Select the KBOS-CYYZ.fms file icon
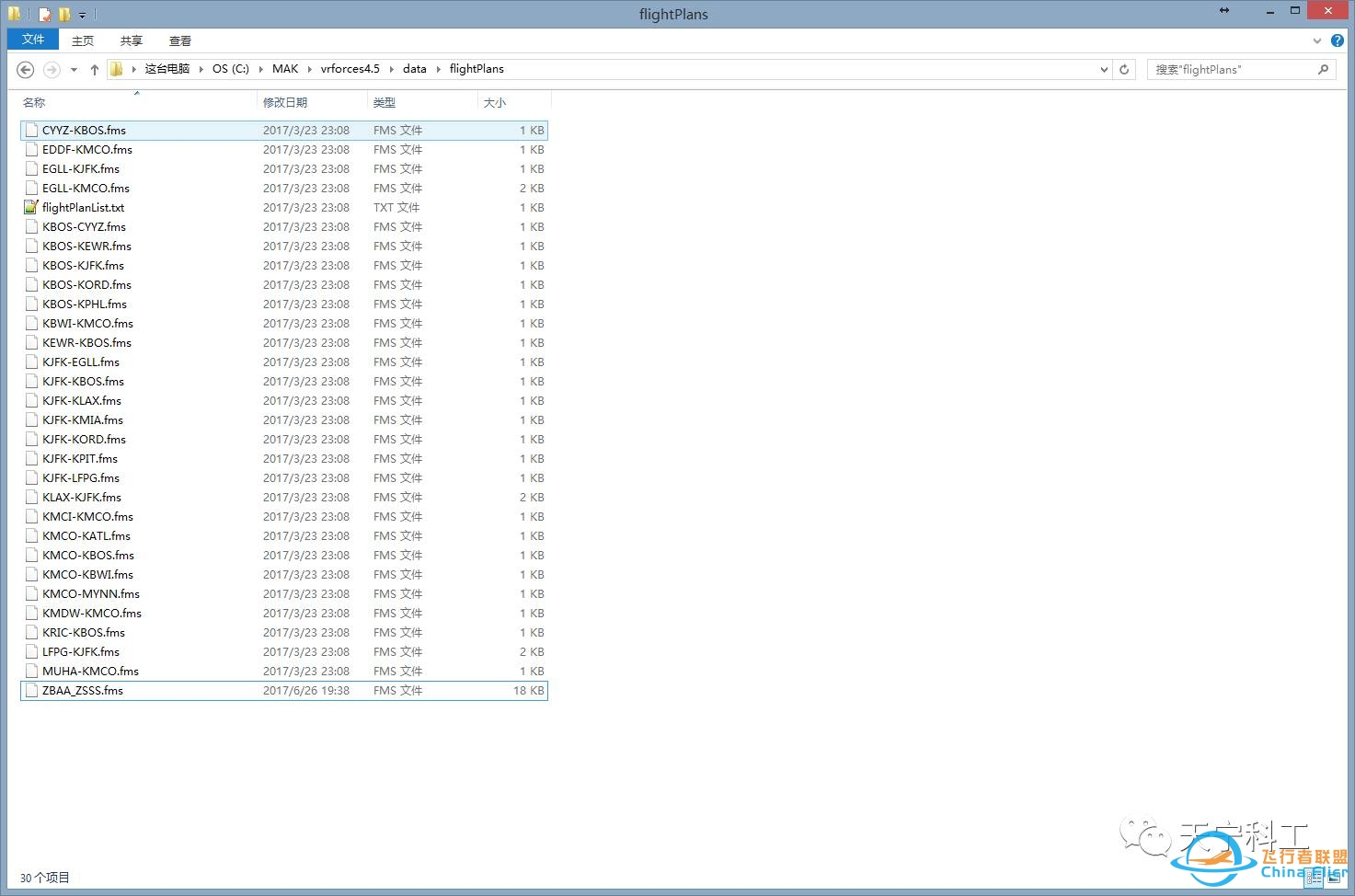 click(x=31, y=227)
